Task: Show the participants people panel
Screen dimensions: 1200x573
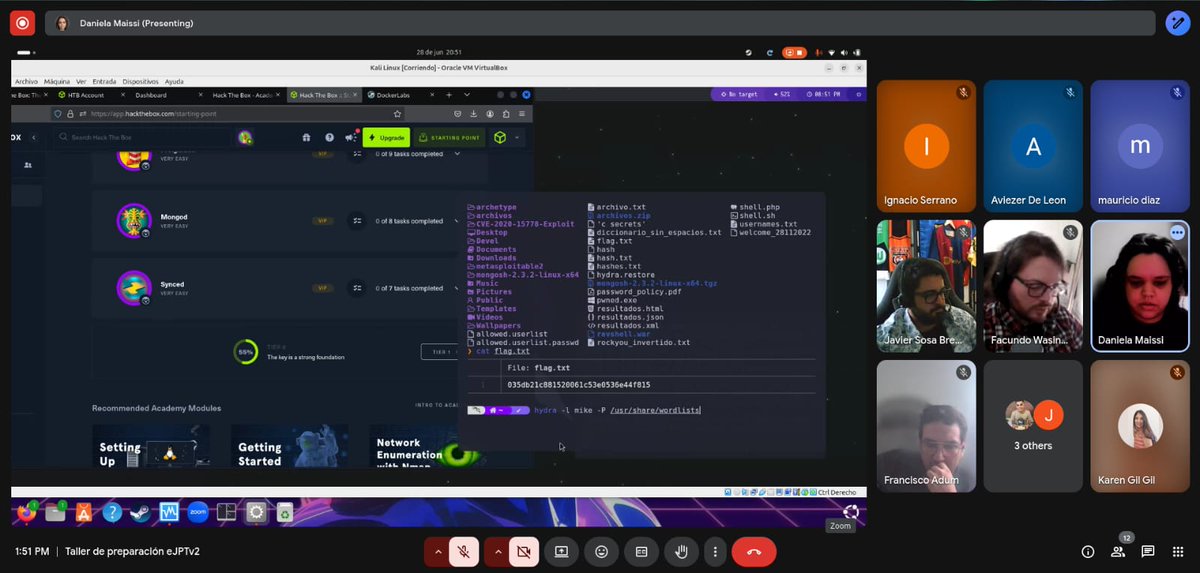Action: click(1118, 551)
